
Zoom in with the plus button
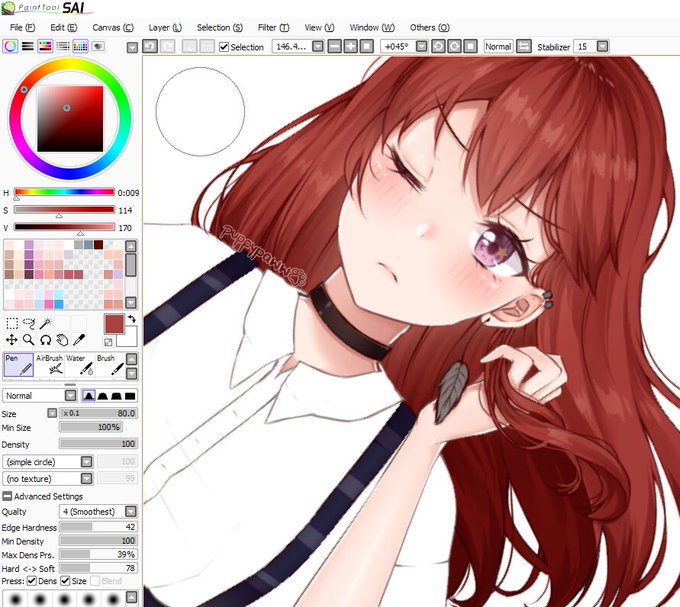coord(350,46)
